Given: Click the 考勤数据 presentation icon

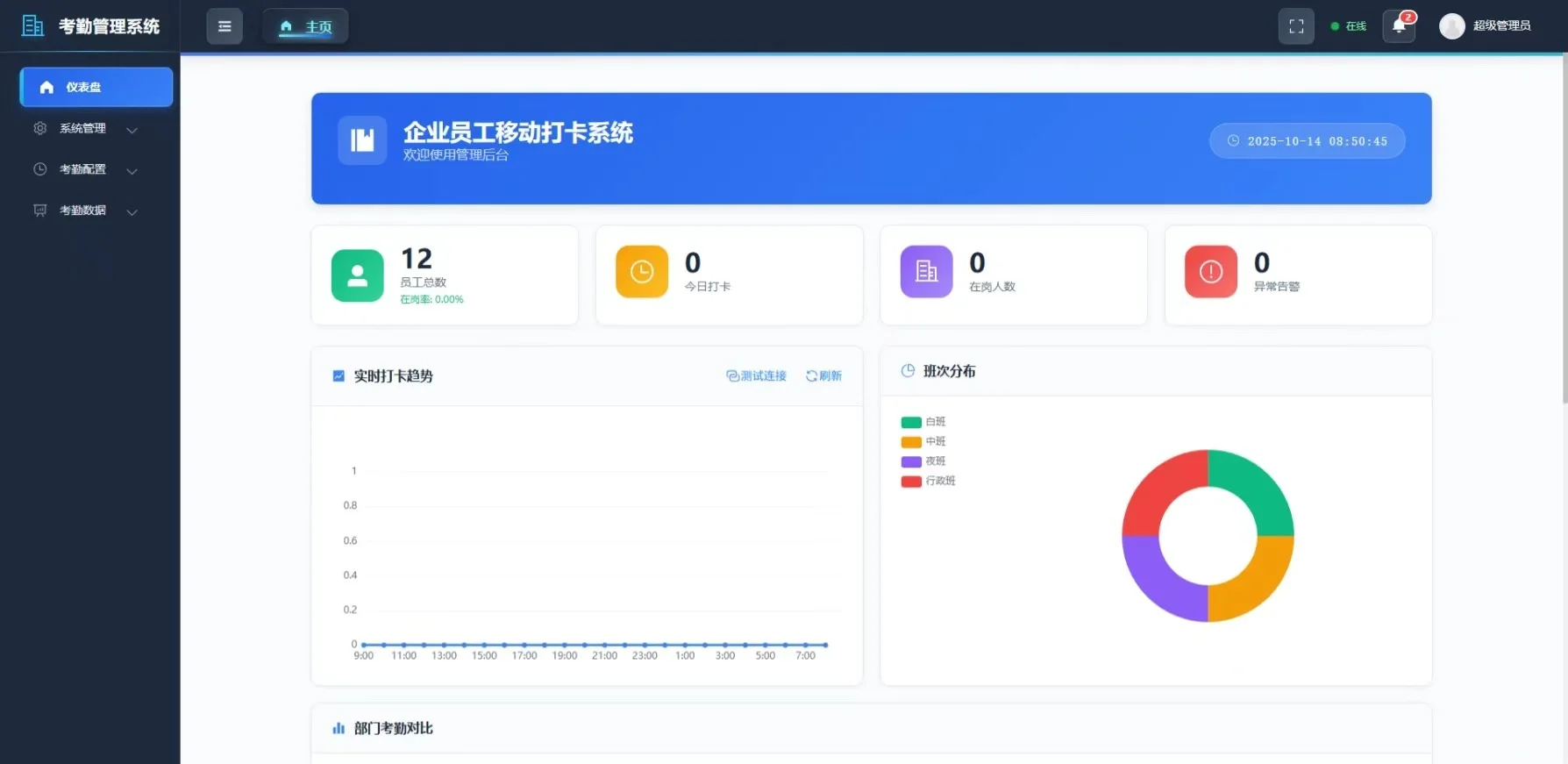Looking at the screenshot, I should tap(40, 211).
